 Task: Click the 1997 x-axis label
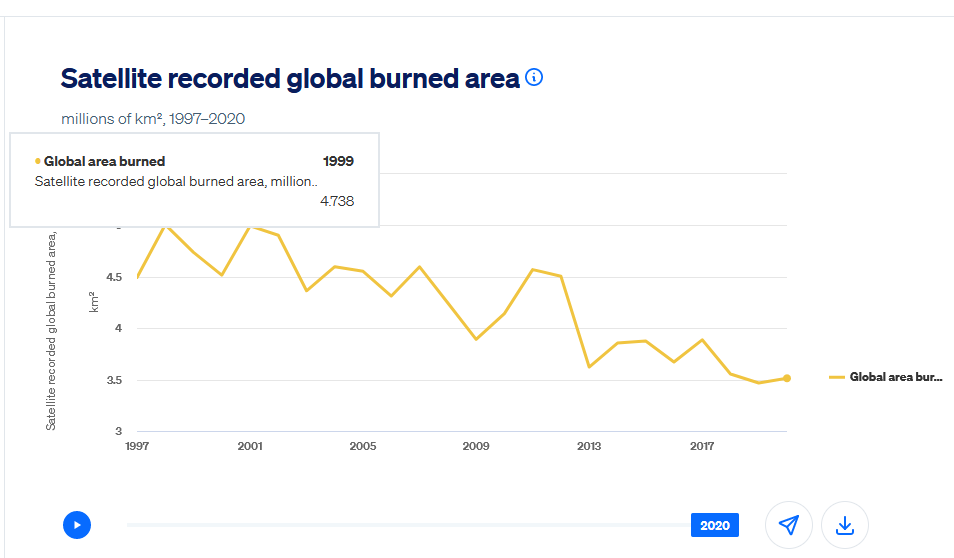[x=137, y=447]
